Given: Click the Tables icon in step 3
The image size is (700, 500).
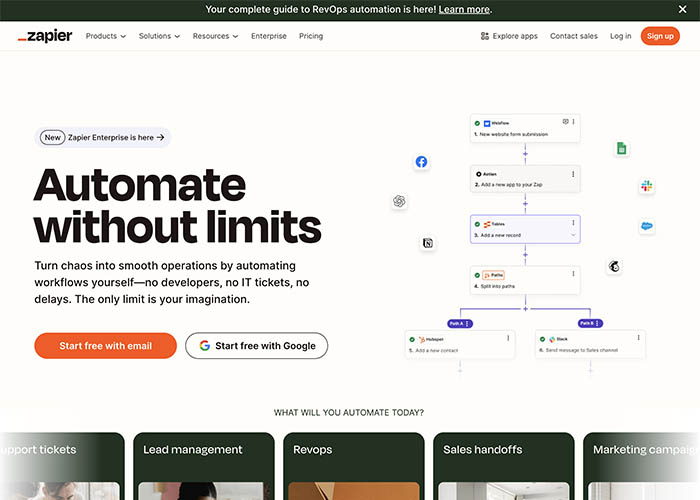Looking at the screenshot, I should pyautogui.click(x=487, y=224).
